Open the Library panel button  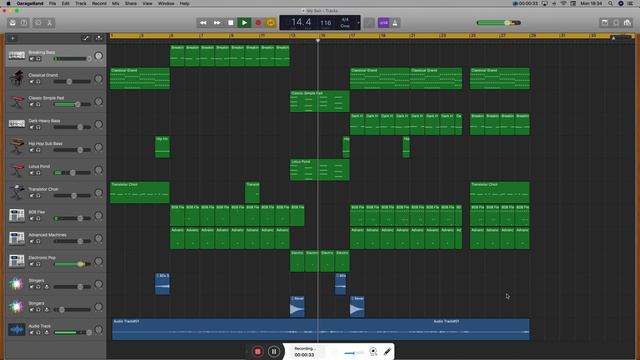tap(13, 23)
